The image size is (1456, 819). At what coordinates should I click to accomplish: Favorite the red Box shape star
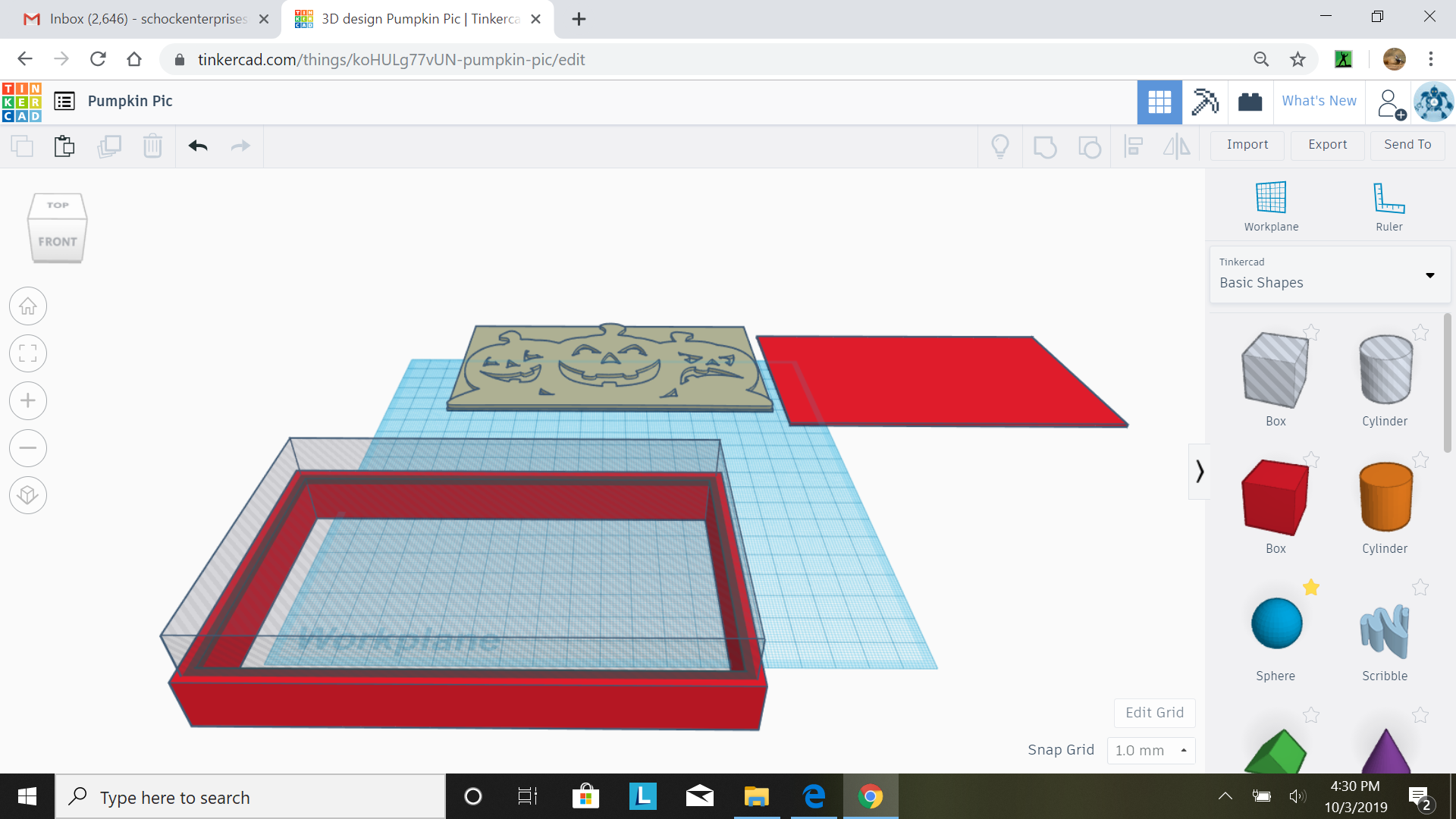[1311, 460]
